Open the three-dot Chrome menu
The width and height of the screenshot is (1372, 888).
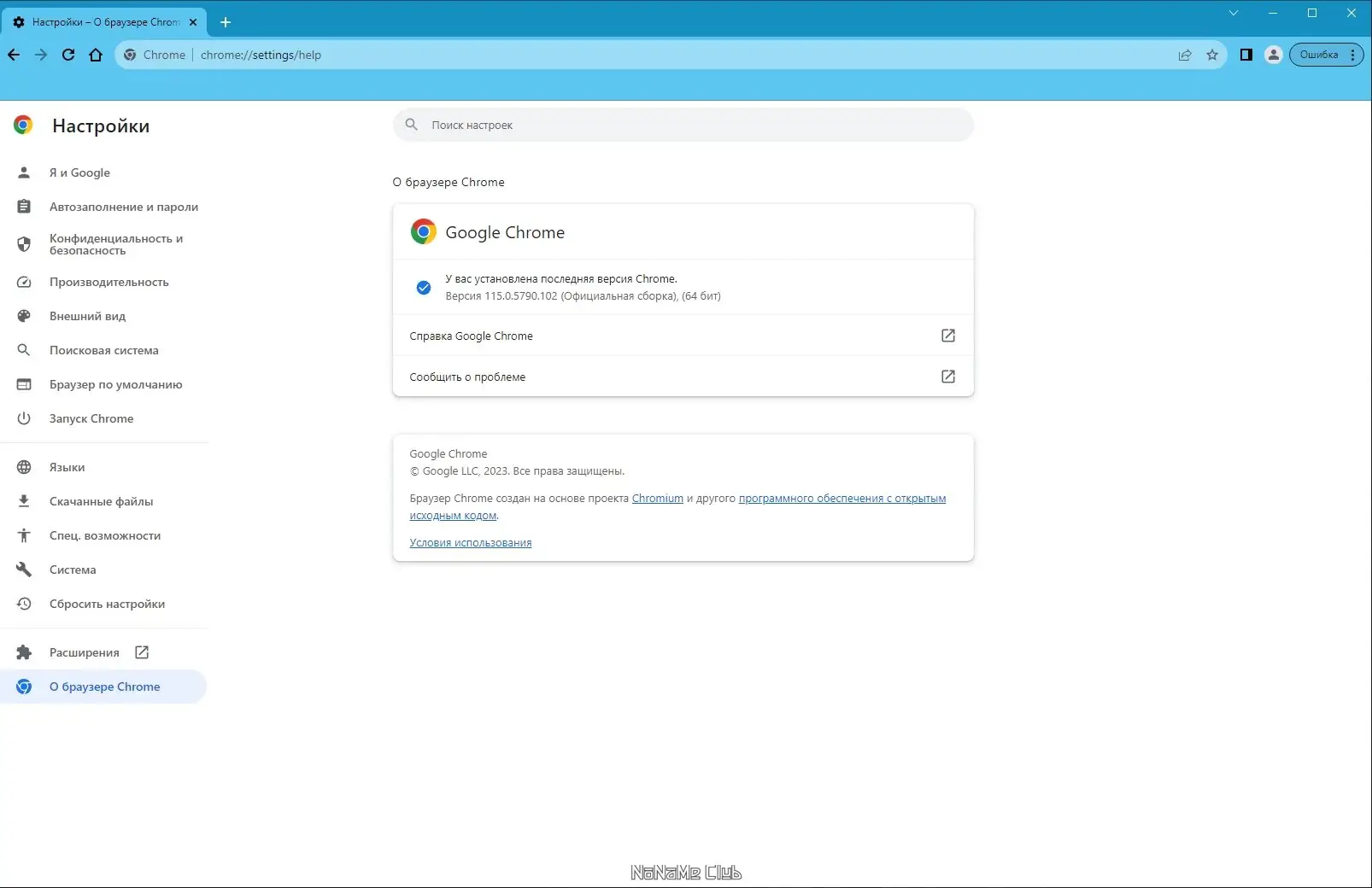tap(1352, 55)
